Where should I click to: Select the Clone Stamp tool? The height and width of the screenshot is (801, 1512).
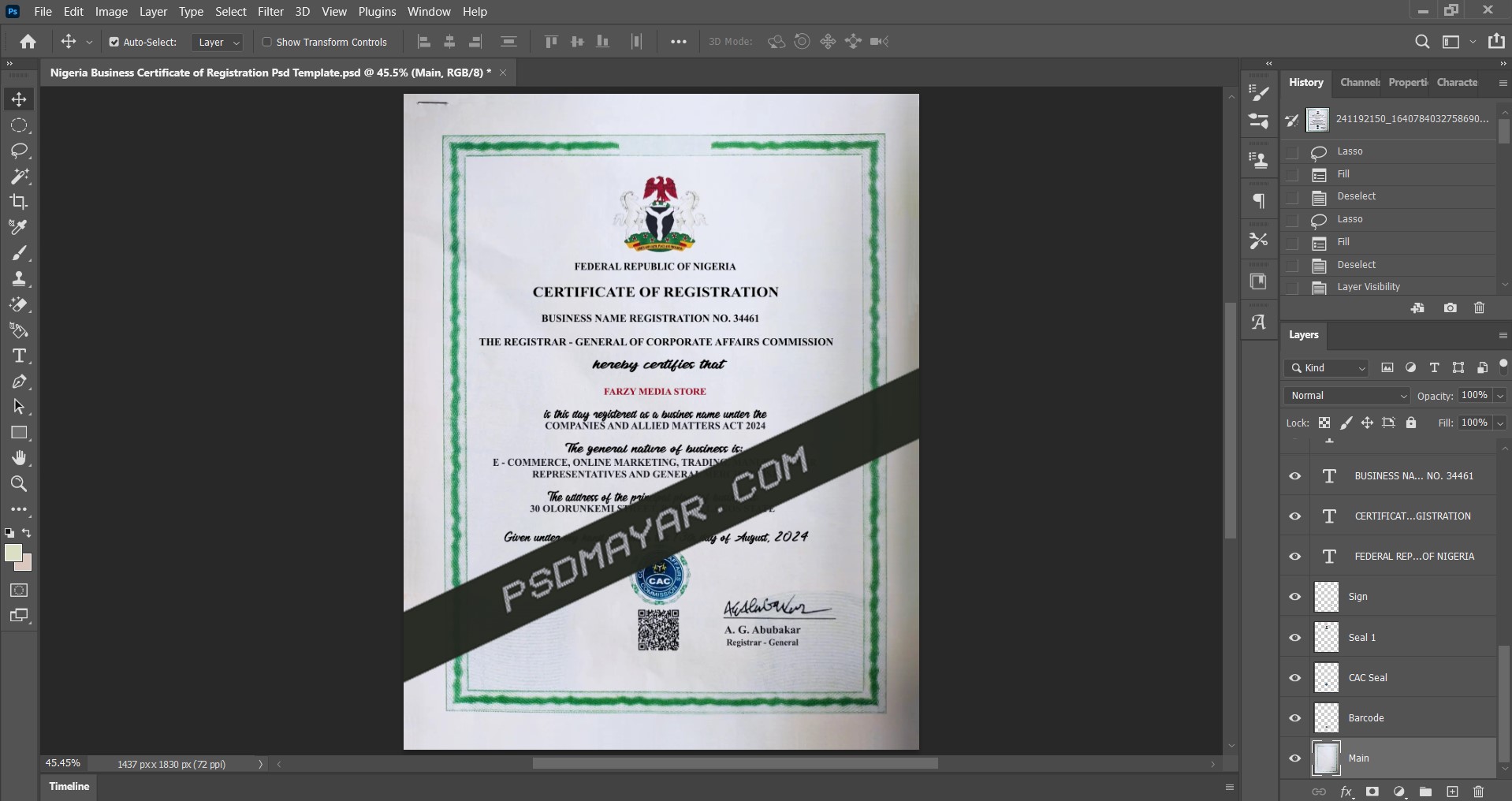click(19, 278)
